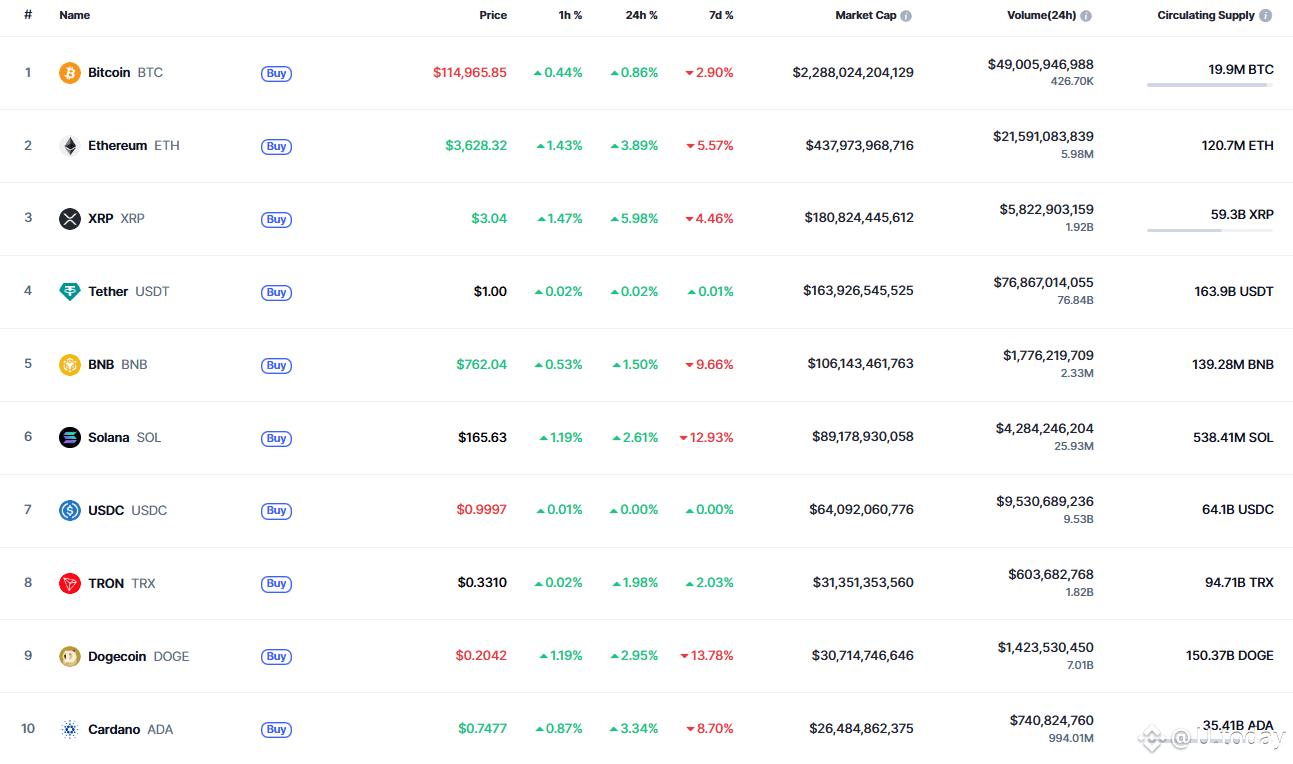Screen dimensions: 1293x764
Task: Click Ethereum volume $21,591,083,839
Action: [1043, 137]
